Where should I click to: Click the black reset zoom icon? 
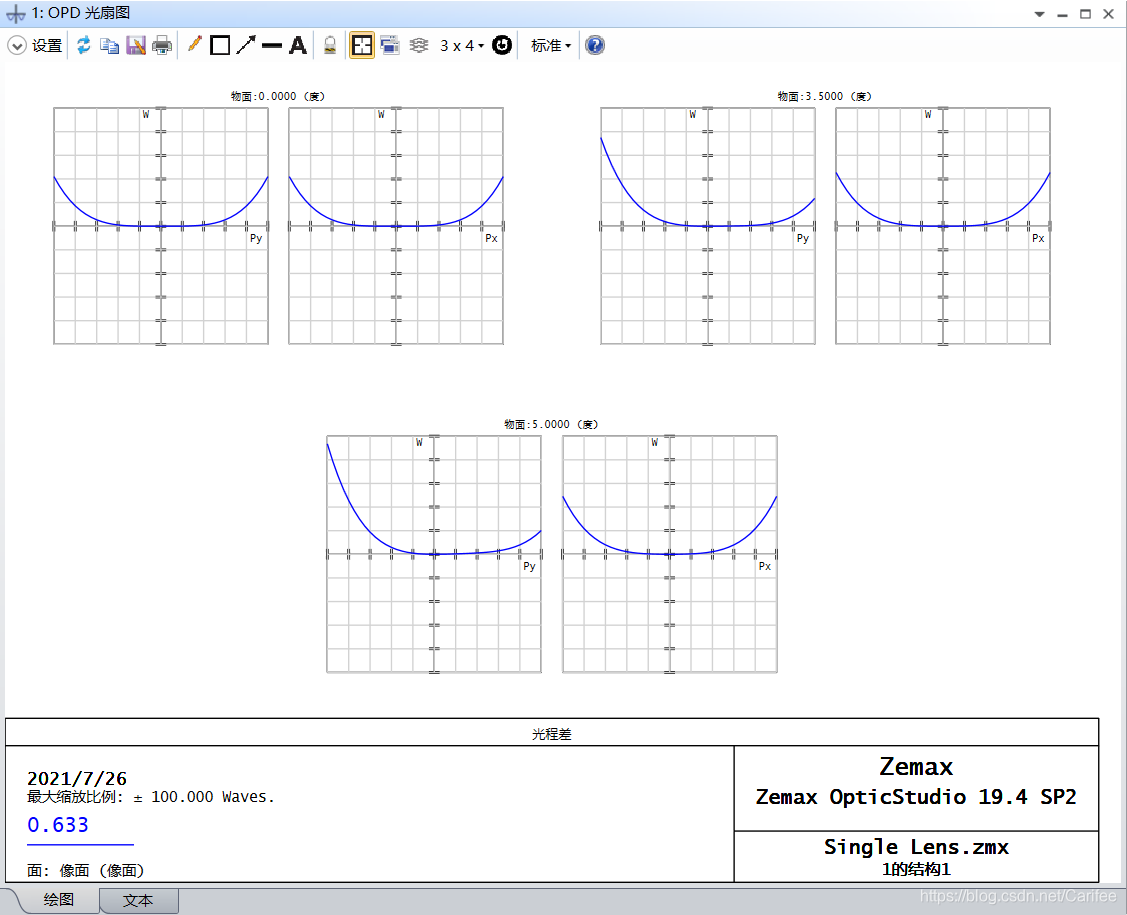pyautogui.click(x=502, y=45)
